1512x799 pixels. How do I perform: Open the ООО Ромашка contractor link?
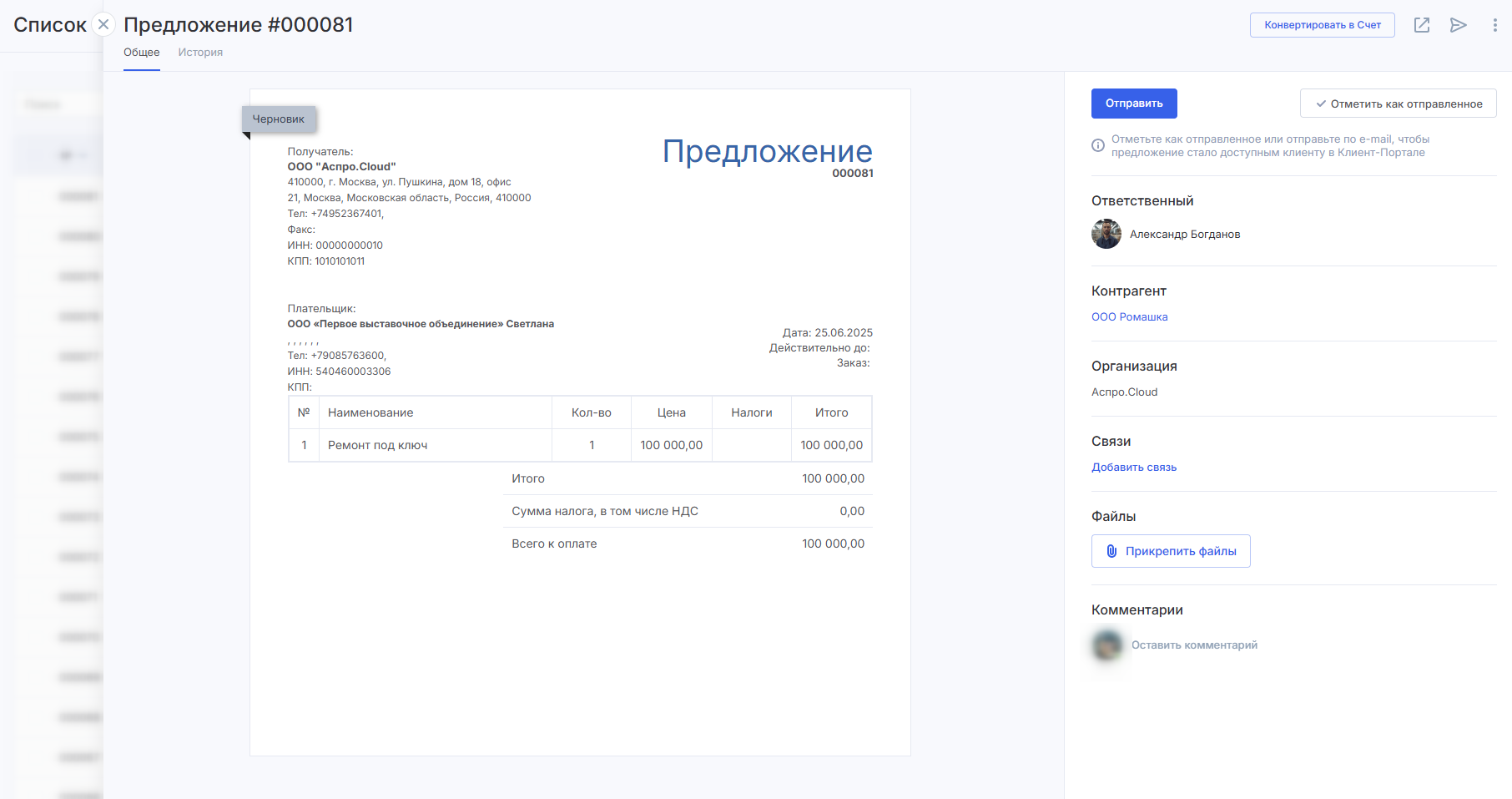coord(1129,317)
